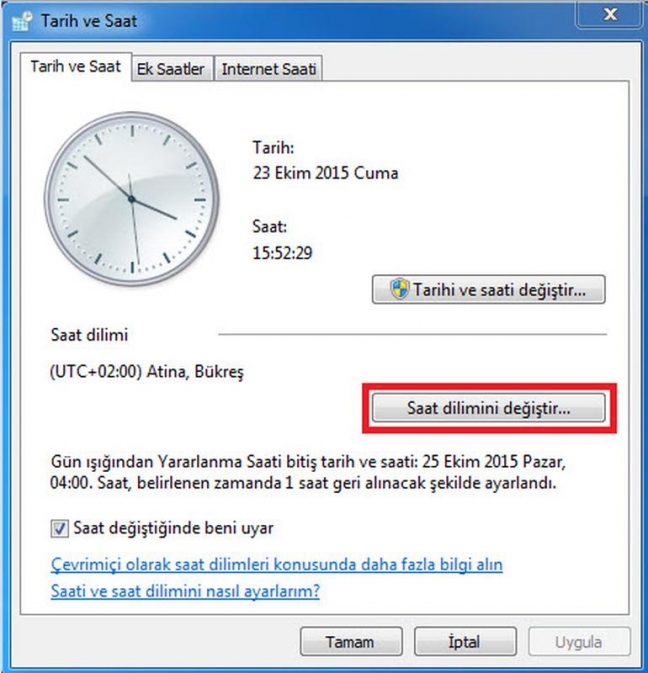Click the UTC+02:00 Atina, Bükreş time zone text
This screenshot has width=648, height=673.
click(x=147, y=371)
